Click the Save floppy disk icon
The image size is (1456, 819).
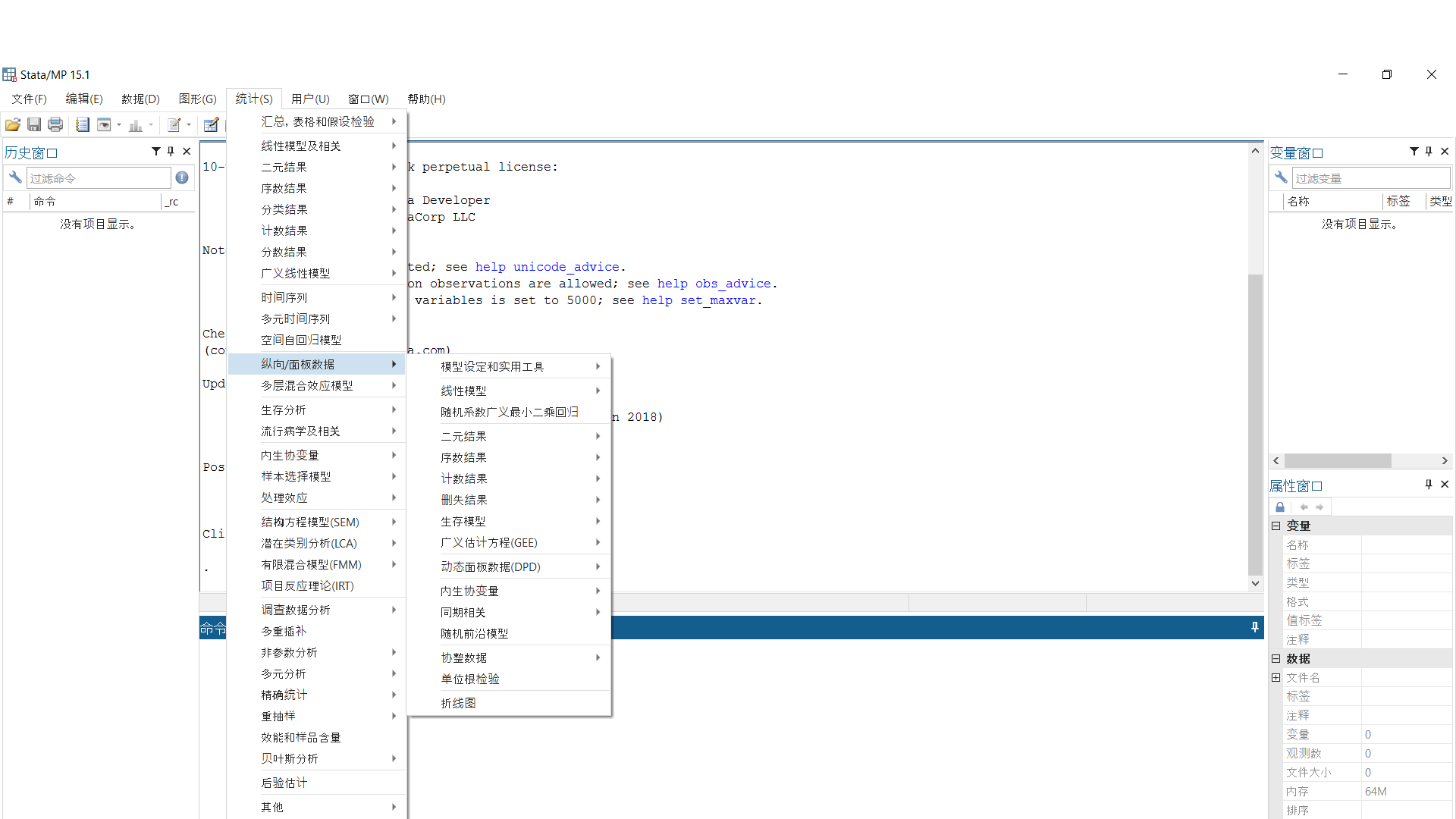[x=34, y=125]
